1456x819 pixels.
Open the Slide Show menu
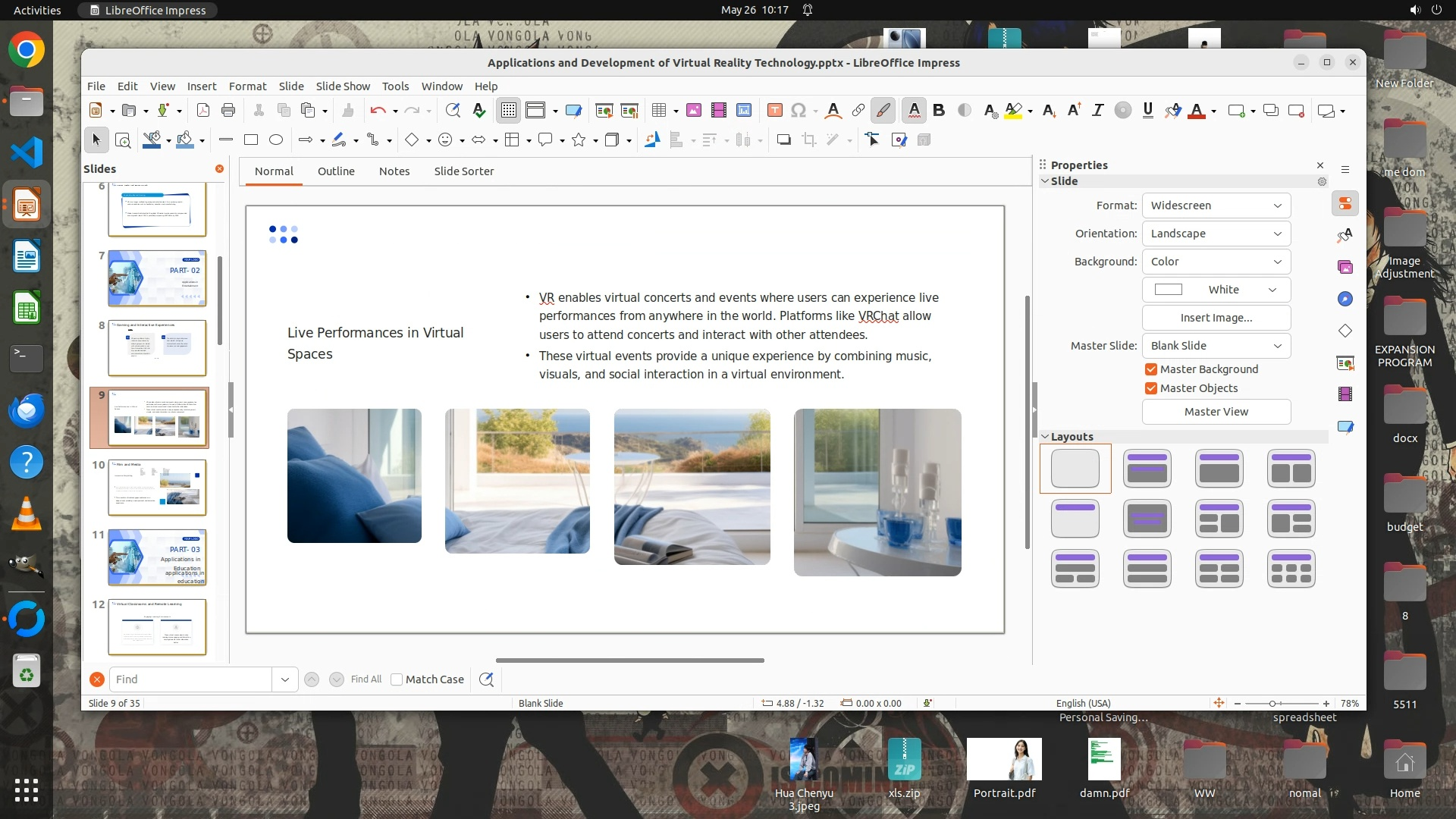[x=343, y=86]
